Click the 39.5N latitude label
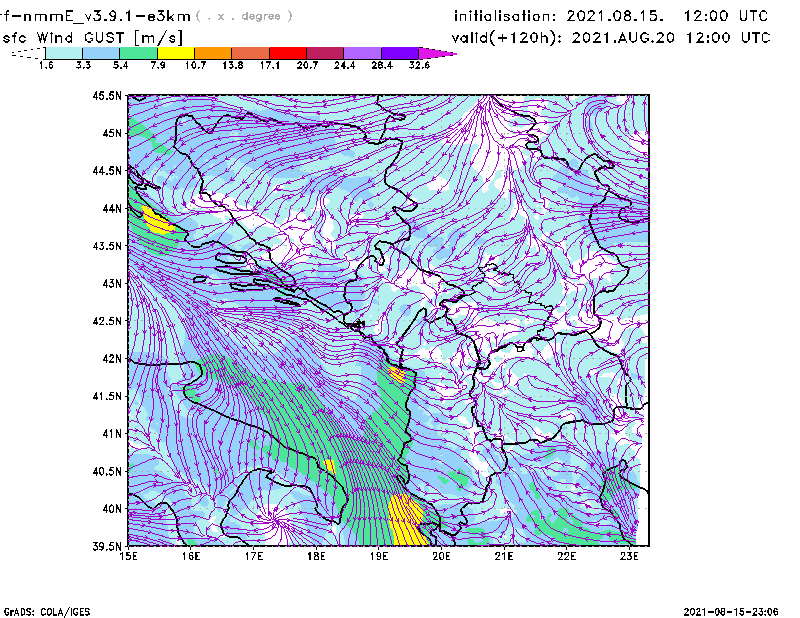 click(x=107, y=547)
